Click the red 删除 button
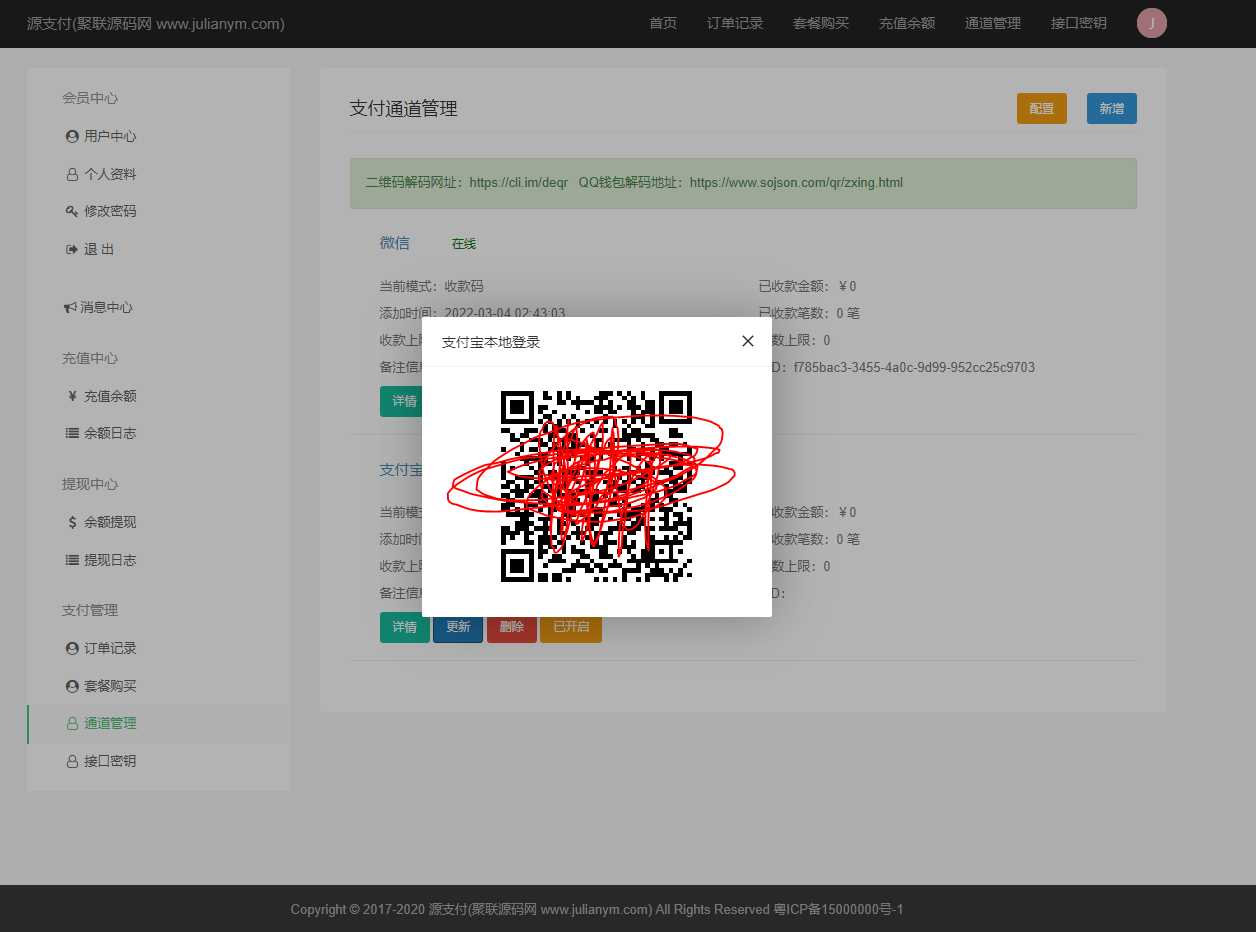This screenshot has width=1256, height=932. pyautogui.click(x=512, y=627)
